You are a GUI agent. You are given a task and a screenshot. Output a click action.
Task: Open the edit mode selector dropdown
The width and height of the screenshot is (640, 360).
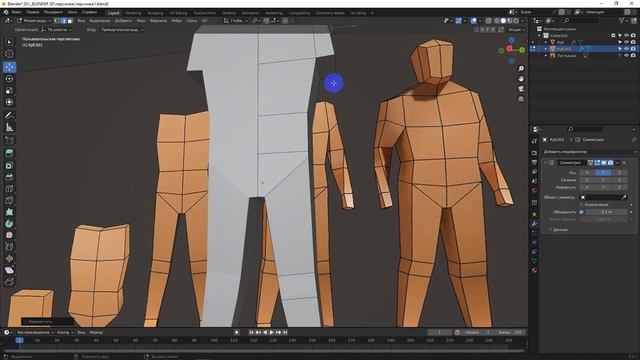coord(34,20)
